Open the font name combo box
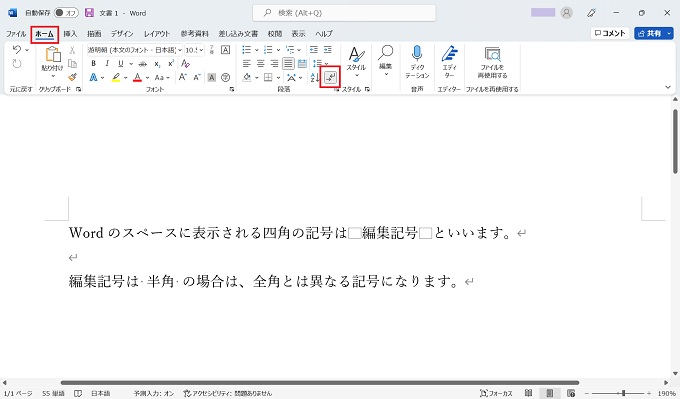The width and height of the screenshot is (680, 399). (134, 50)
